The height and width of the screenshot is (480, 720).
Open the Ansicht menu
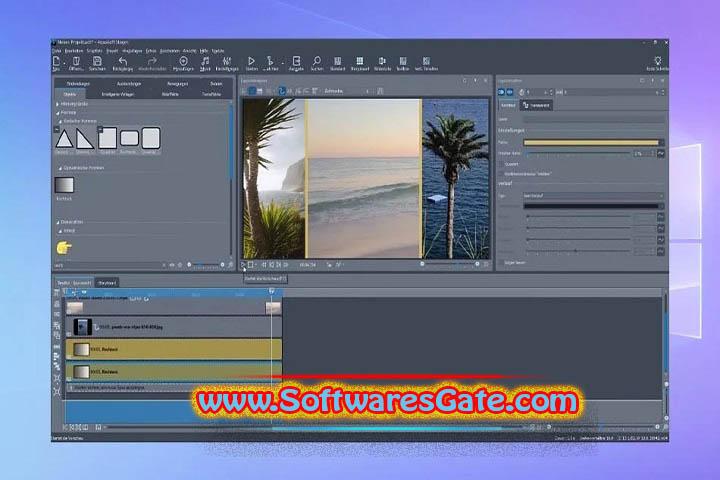point(190,51)
